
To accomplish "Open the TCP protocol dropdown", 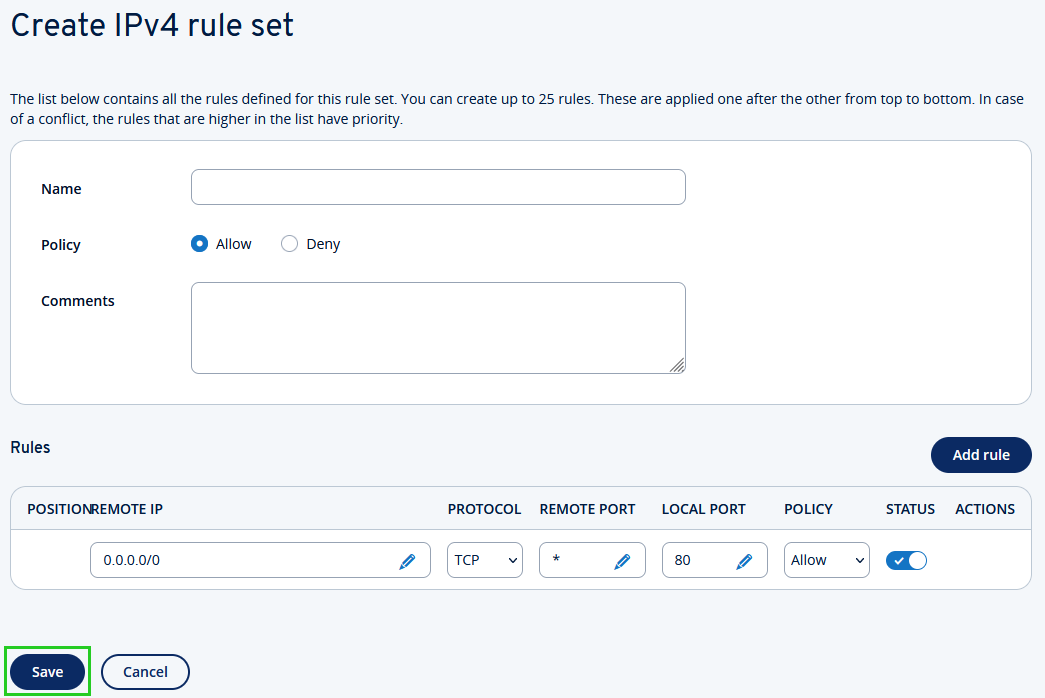I will pos(484,560).
